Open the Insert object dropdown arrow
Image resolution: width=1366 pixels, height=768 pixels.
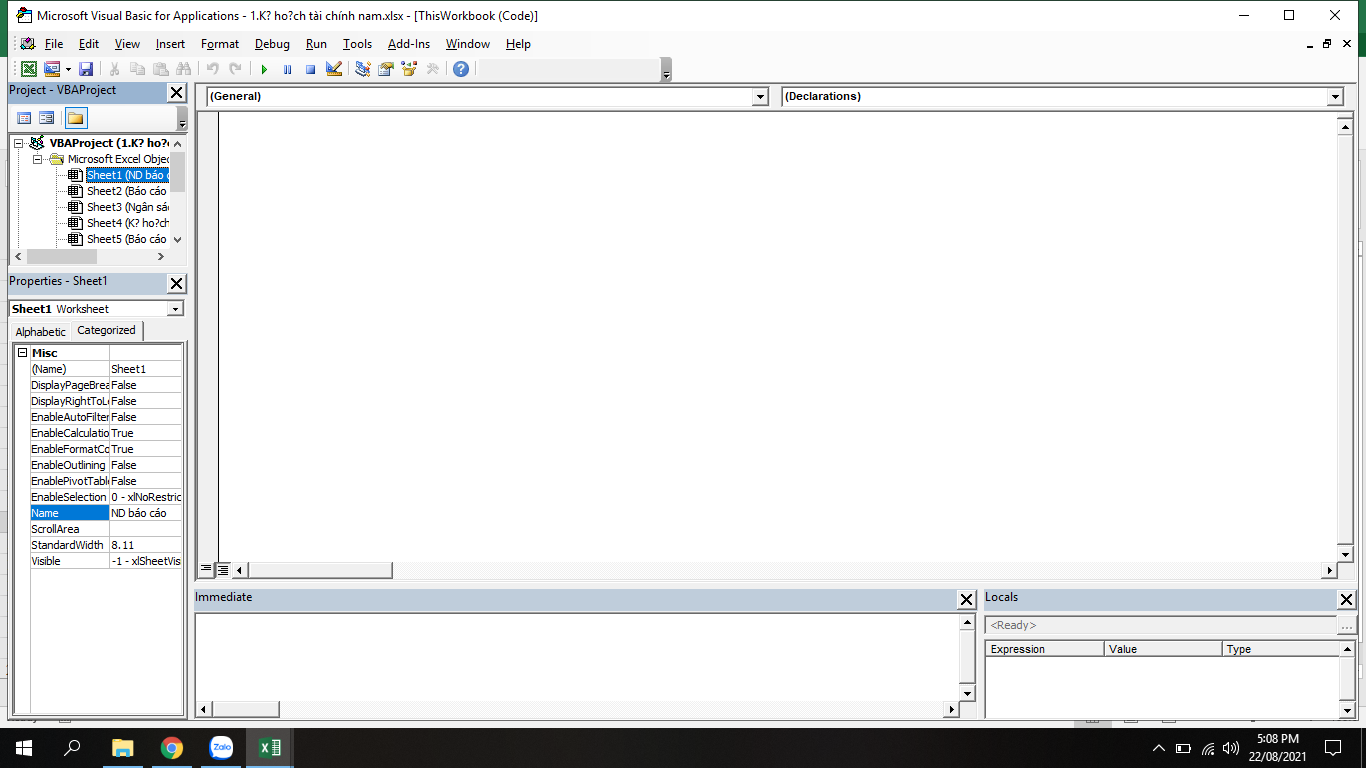(67, 69)
